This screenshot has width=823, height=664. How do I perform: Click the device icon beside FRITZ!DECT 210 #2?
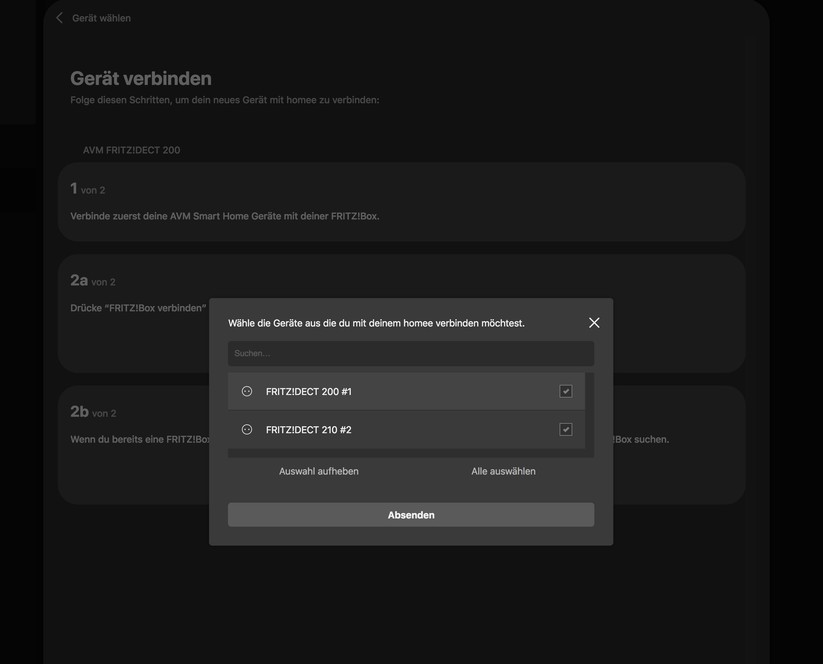pyautogui.click(x=247, y=429)
